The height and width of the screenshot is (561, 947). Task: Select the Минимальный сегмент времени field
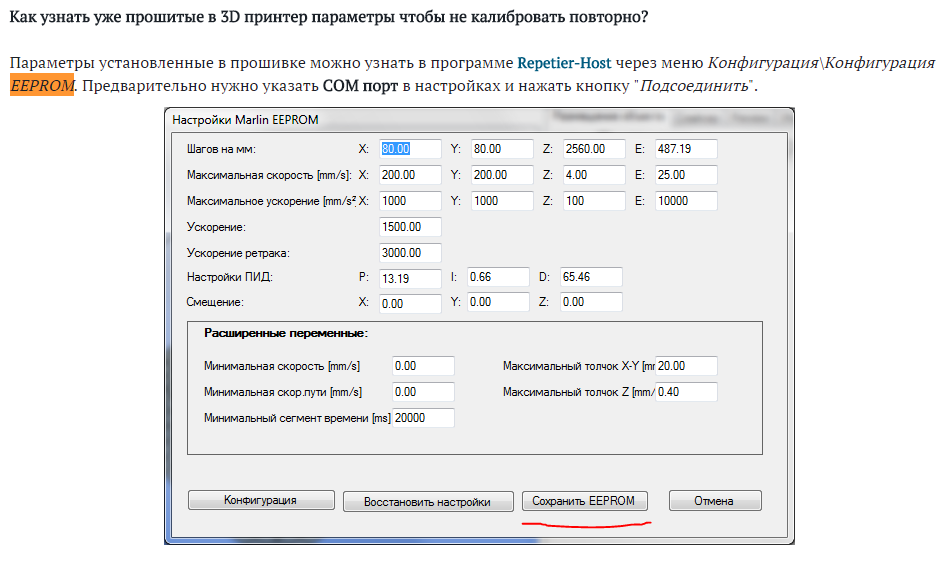tap(423, 418)
